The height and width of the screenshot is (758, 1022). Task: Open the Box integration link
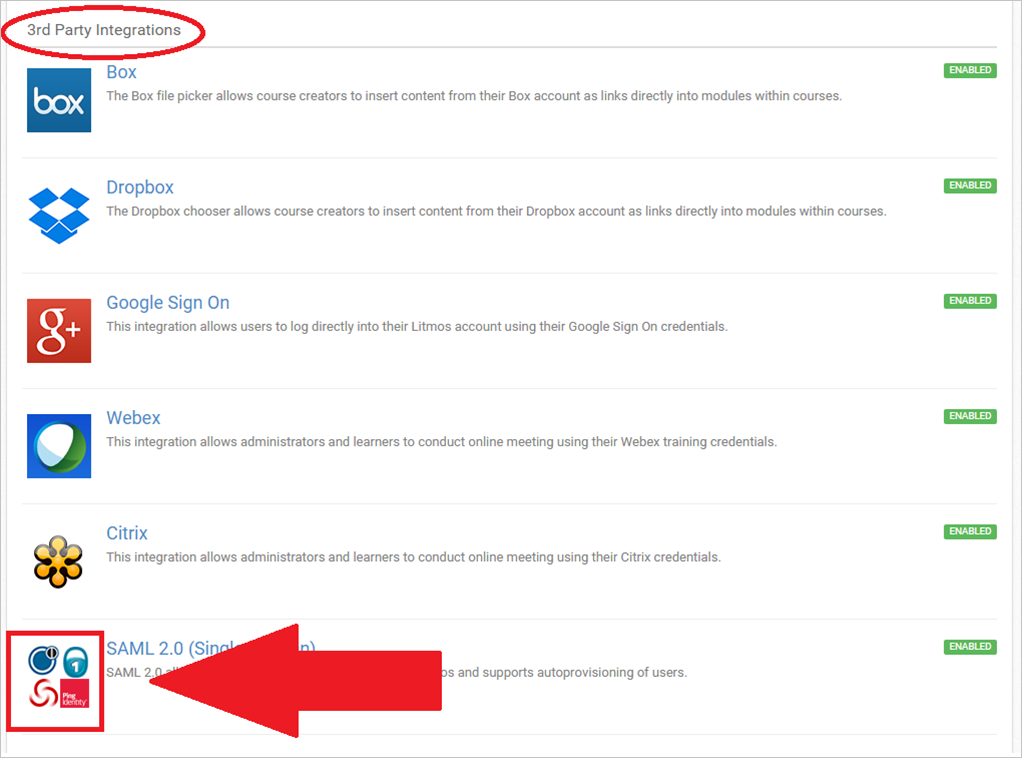121,72
